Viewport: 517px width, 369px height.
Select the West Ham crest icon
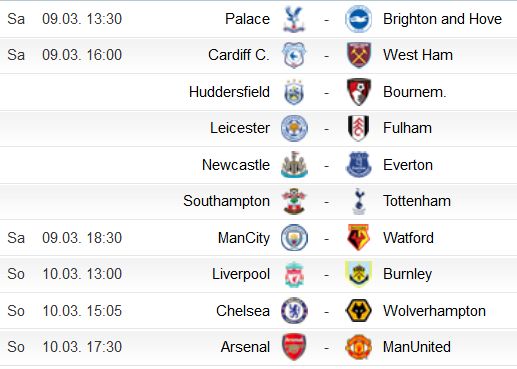point(358,55)
